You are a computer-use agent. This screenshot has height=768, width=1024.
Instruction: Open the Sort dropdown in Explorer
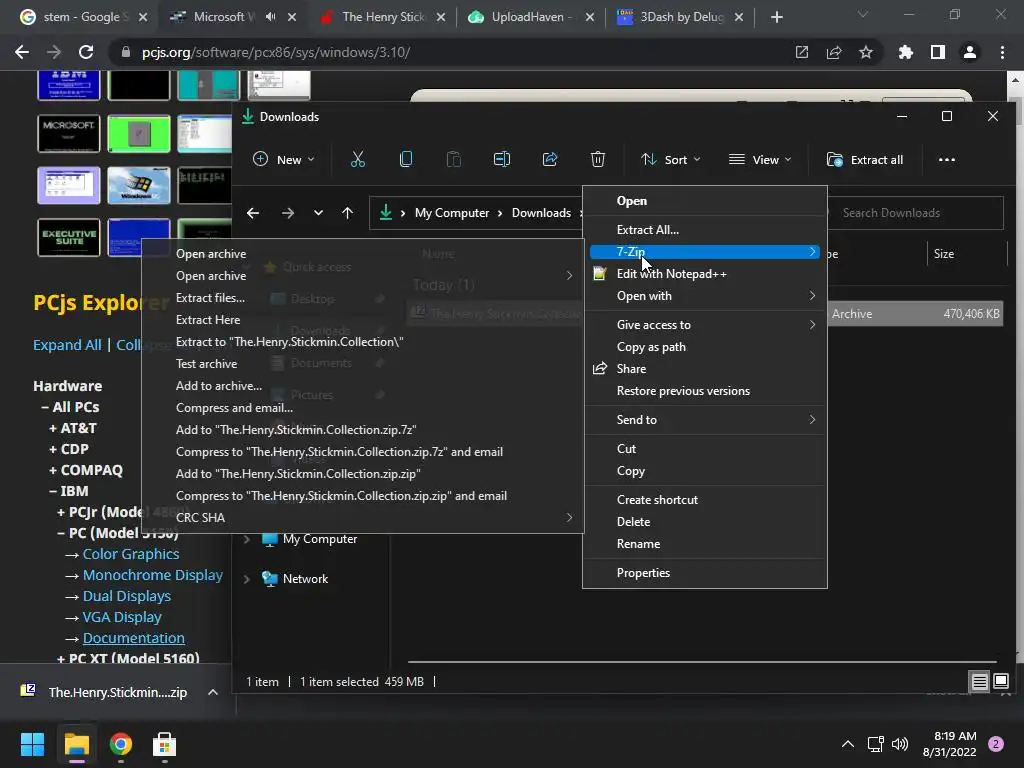[x=671, y=159]
